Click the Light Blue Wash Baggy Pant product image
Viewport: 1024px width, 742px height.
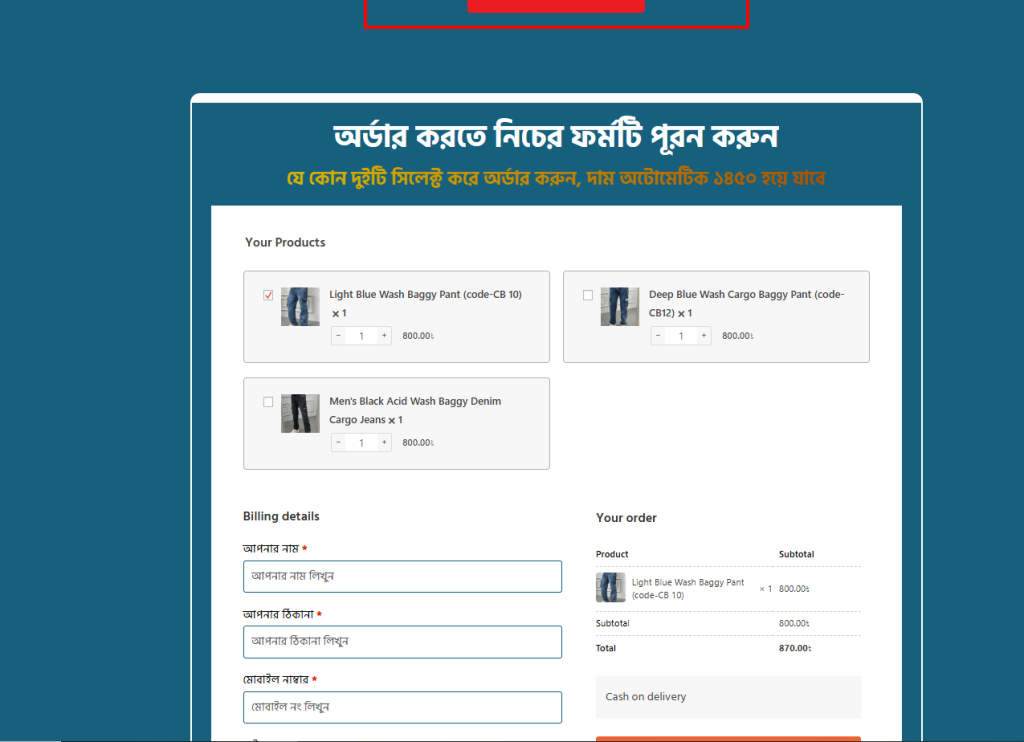coord(300,307)
